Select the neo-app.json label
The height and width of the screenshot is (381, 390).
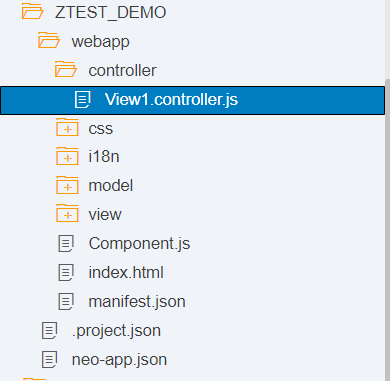[119, 360]
